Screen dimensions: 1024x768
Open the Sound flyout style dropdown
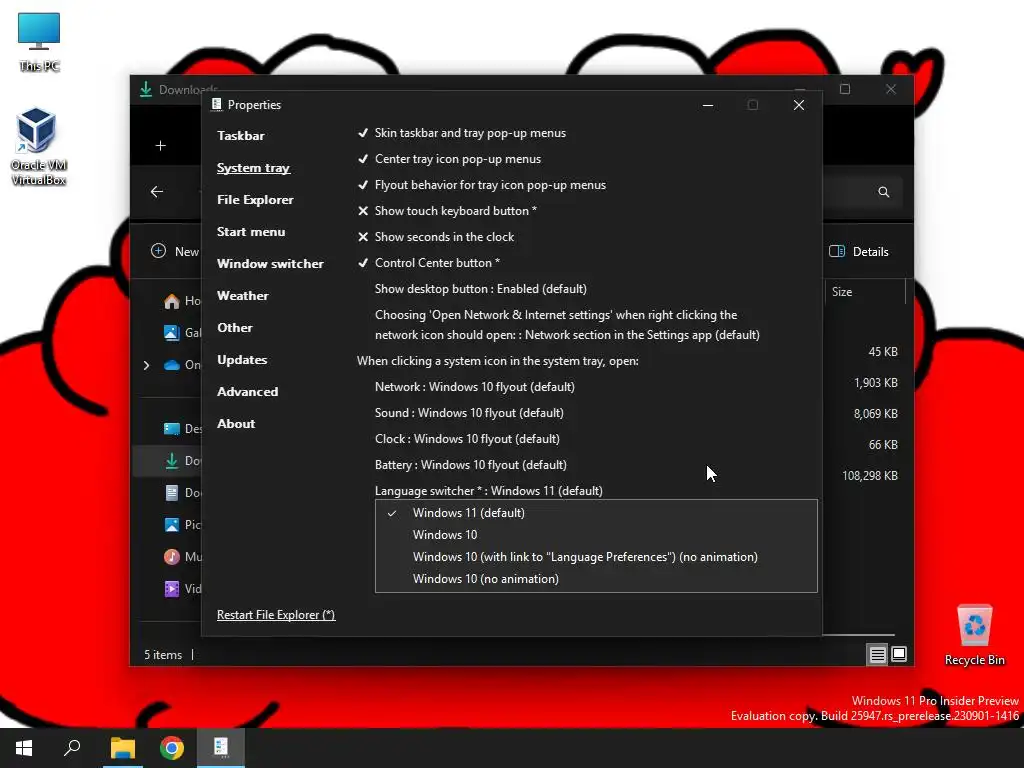(x=469, y=413)
